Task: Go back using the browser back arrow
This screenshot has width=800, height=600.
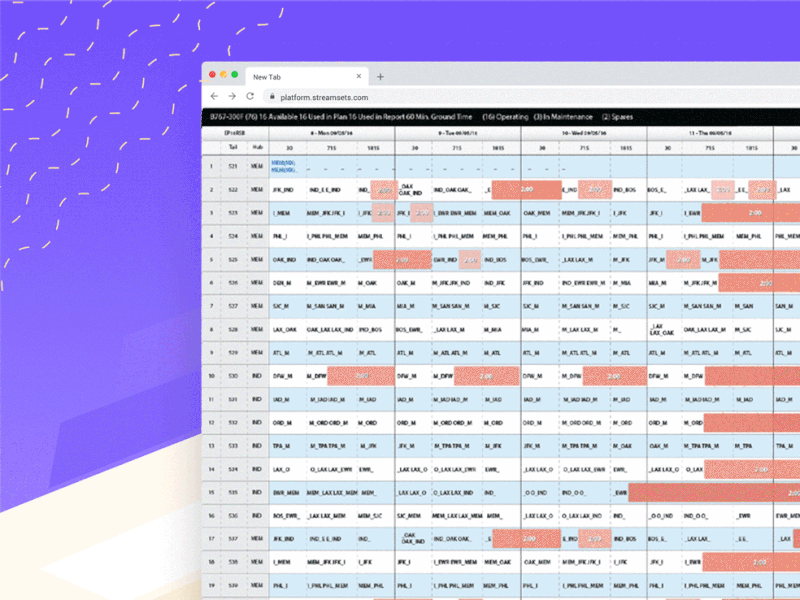Action: pyautogui.click(x=214, y=96)
